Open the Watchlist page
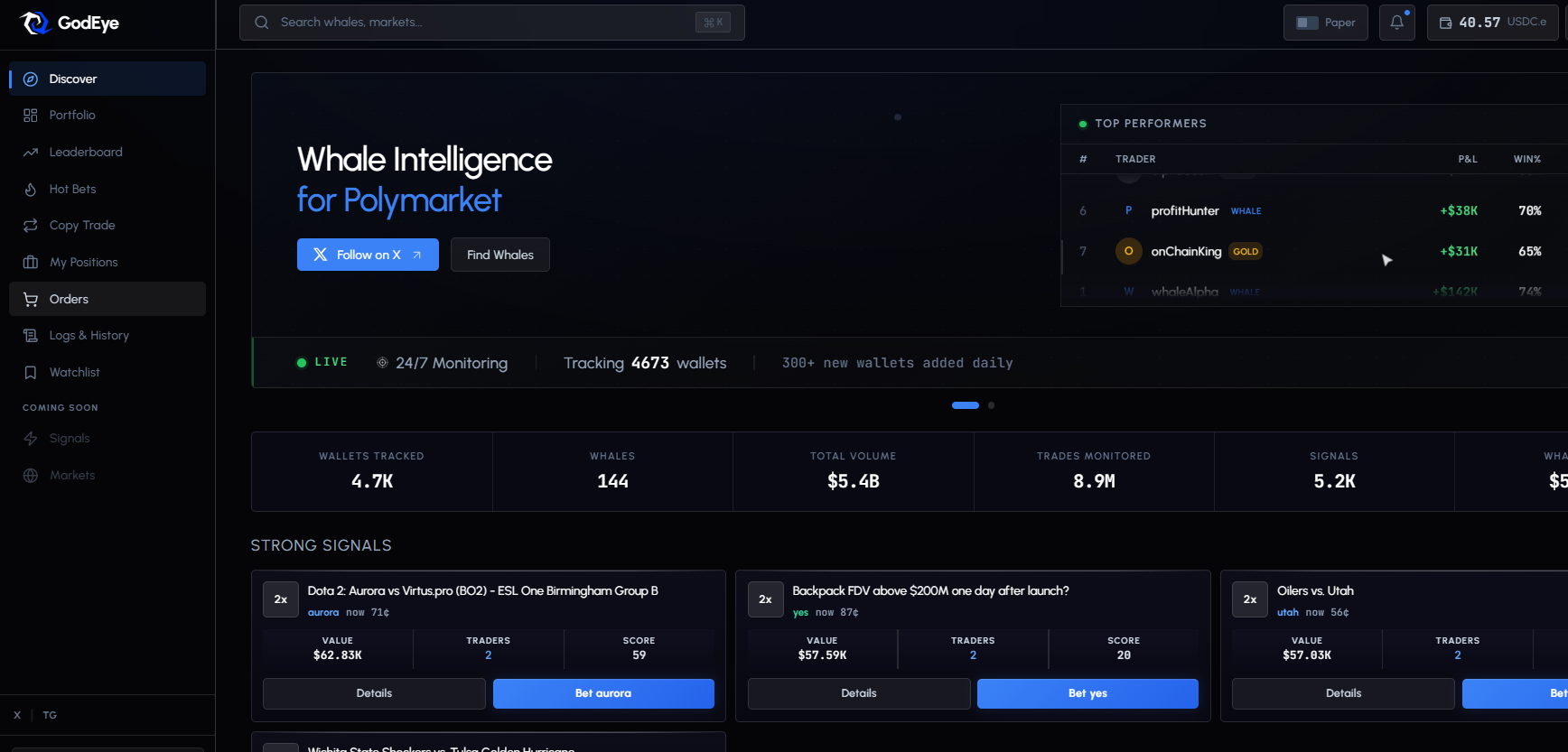1568x752 pixels. tap(107, 373)
